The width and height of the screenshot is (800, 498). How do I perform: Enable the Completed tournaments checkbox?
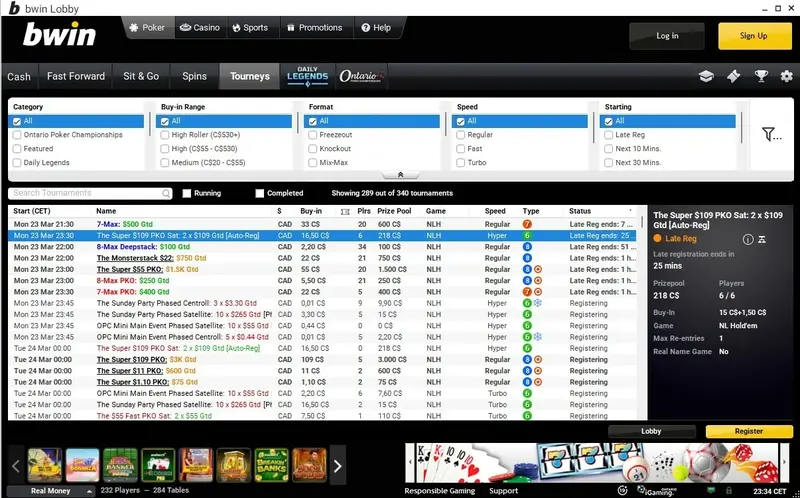[260, 193]
